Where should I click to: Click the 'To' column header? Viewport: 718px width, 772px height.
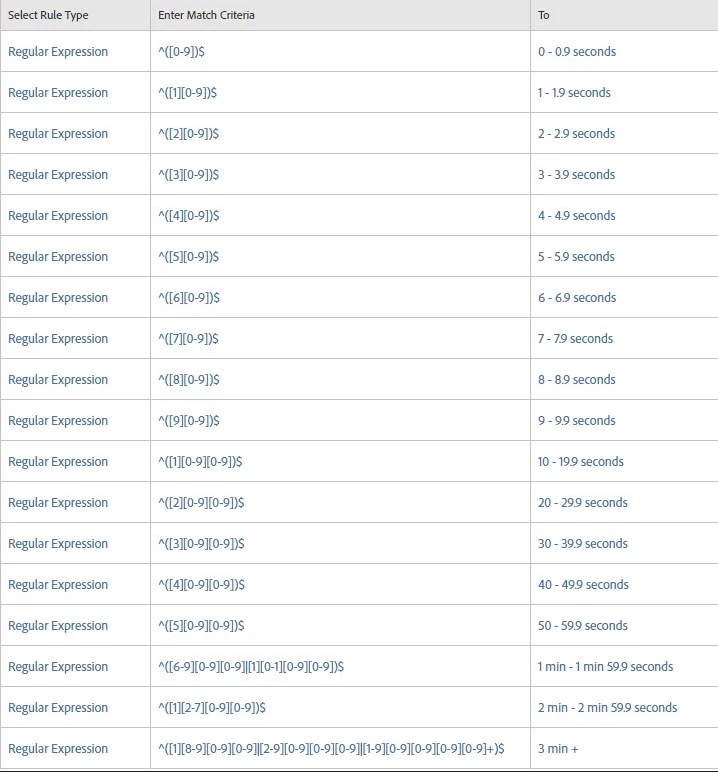544,15
